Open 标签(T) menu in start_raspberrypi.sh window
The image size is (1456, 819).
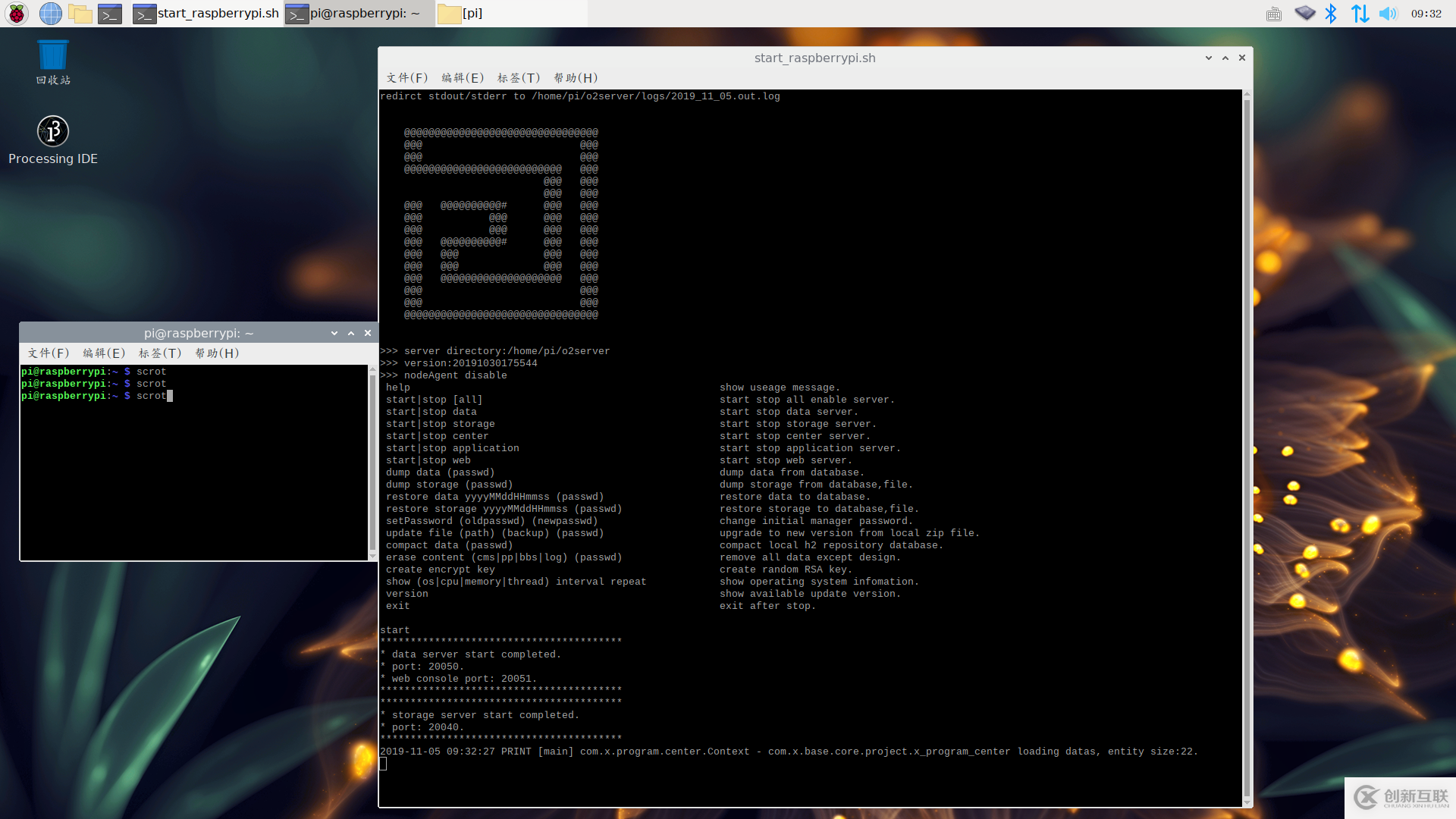519,78
